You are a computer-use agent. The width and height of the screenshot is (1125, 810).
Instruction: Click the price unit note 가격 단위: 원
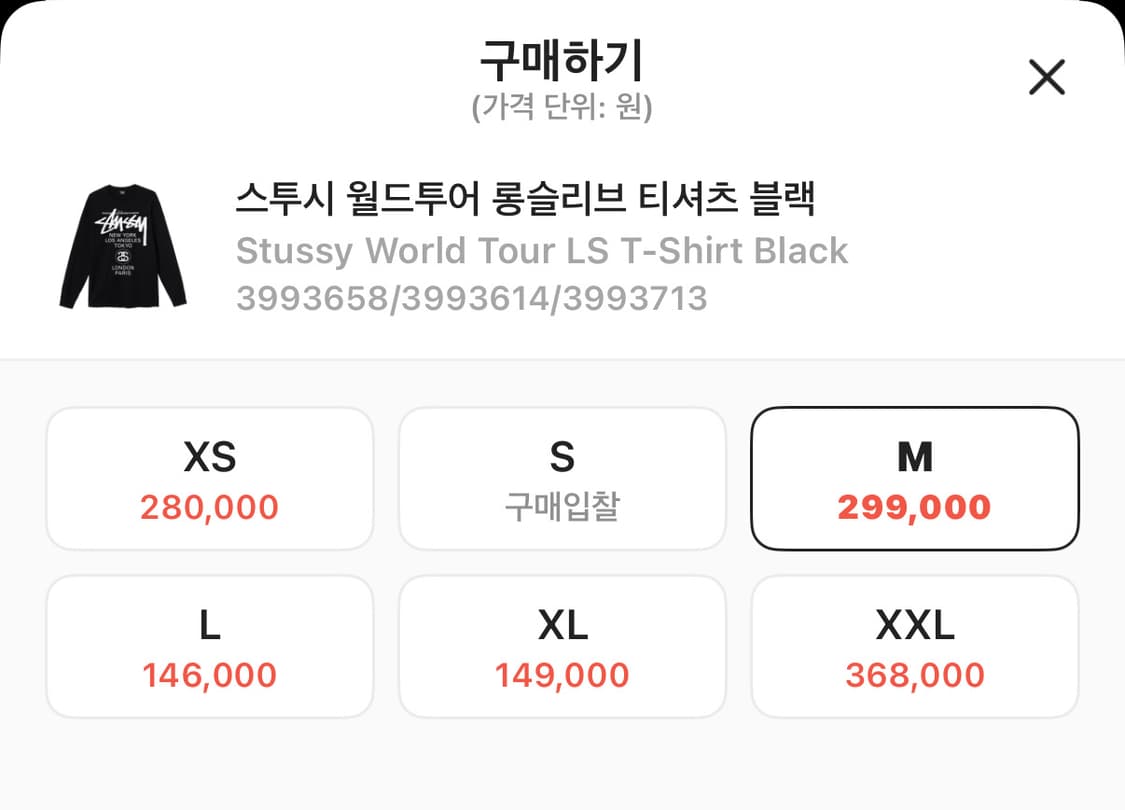pos(562,103)
